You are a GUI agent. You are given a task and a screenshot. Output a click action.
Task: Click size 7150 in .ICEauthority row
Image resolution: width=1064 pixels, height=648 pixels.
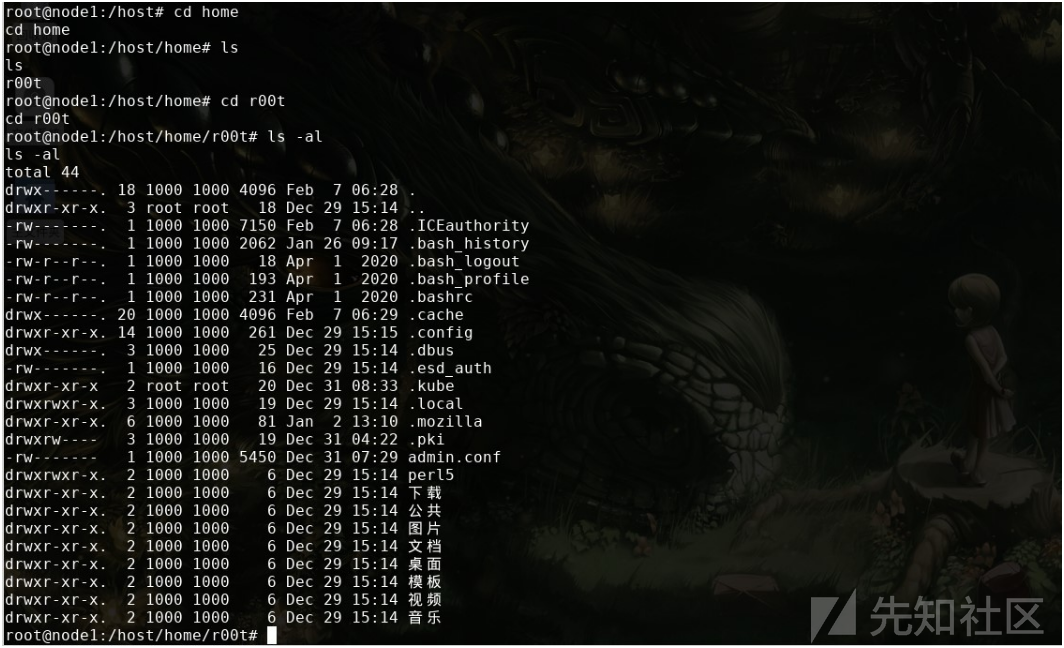pos(257,225)
